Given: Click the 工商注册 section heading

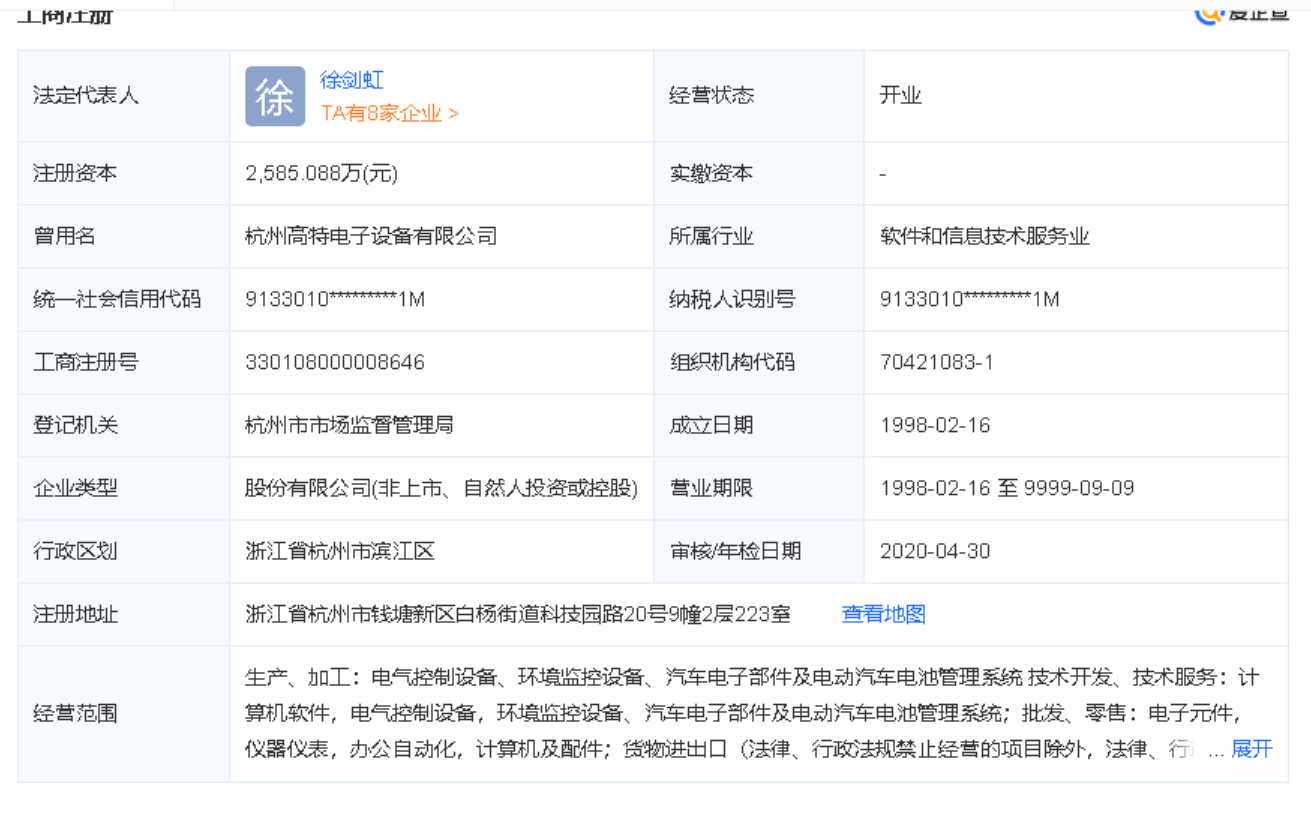Looking at the screenshot, I should 65,14.
